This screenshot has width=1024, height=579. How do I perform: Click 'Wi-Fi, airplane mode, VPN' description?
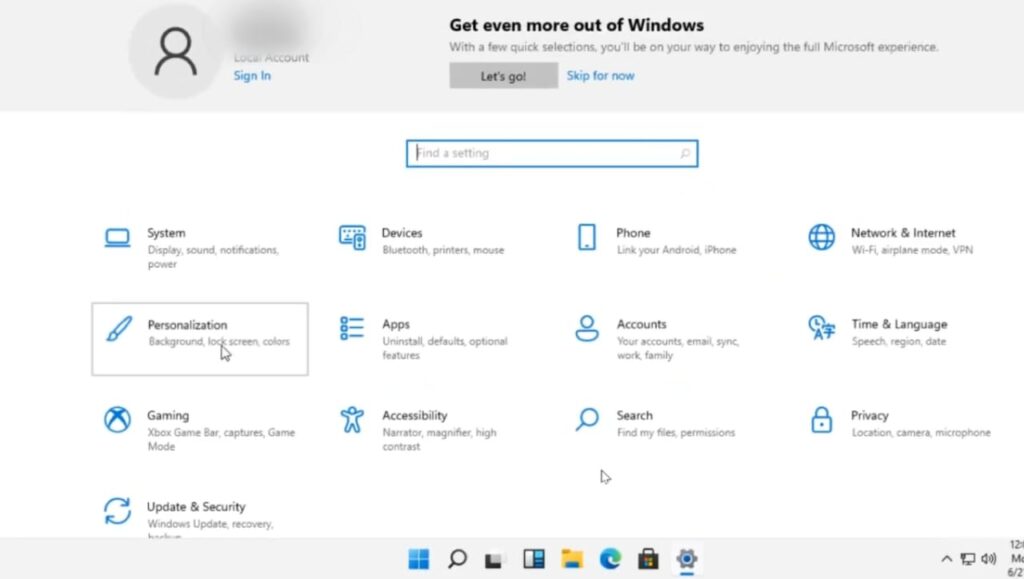pos(912,250)
